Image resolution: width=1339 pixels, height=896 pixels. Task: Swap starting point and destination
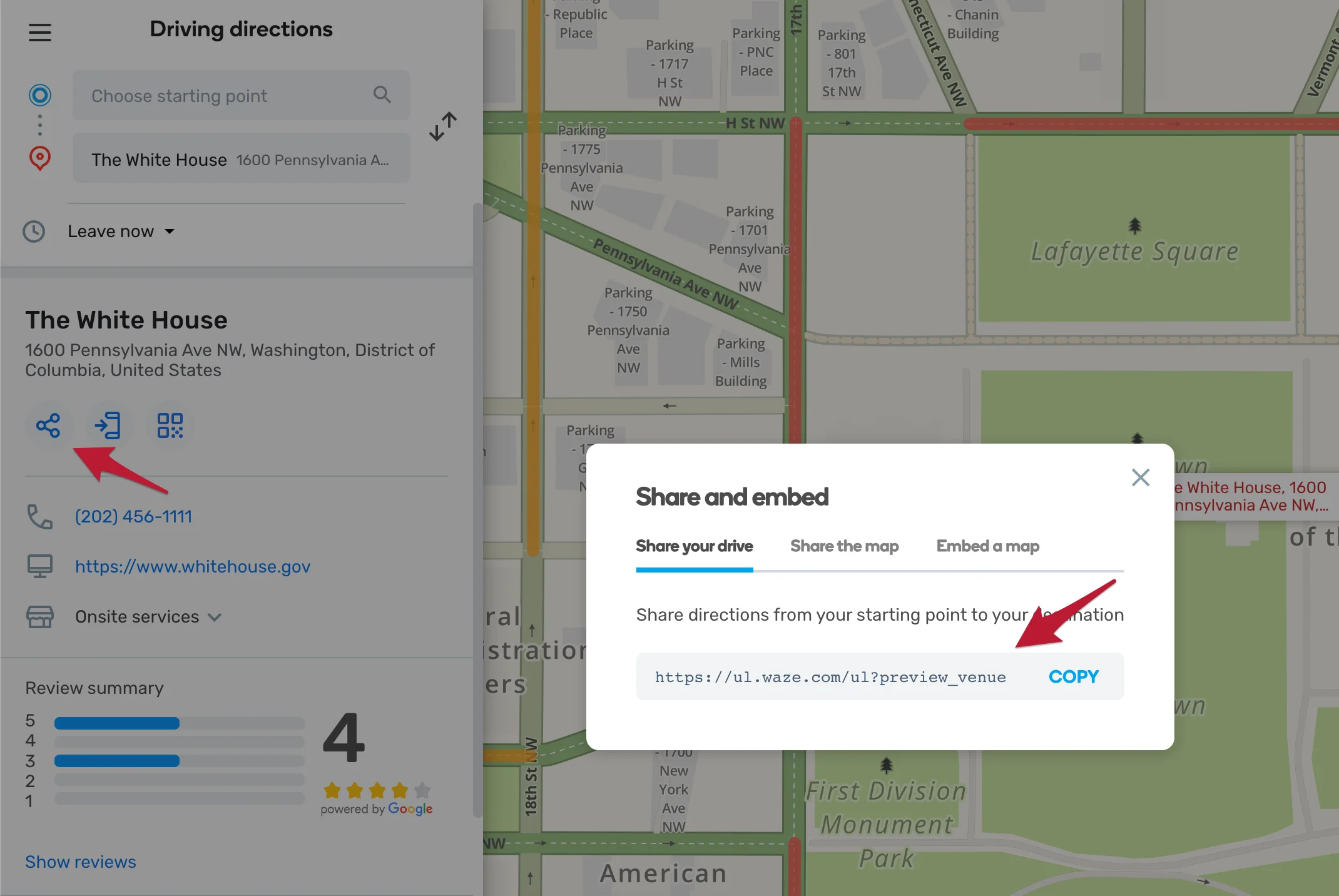tap(443, 126)
